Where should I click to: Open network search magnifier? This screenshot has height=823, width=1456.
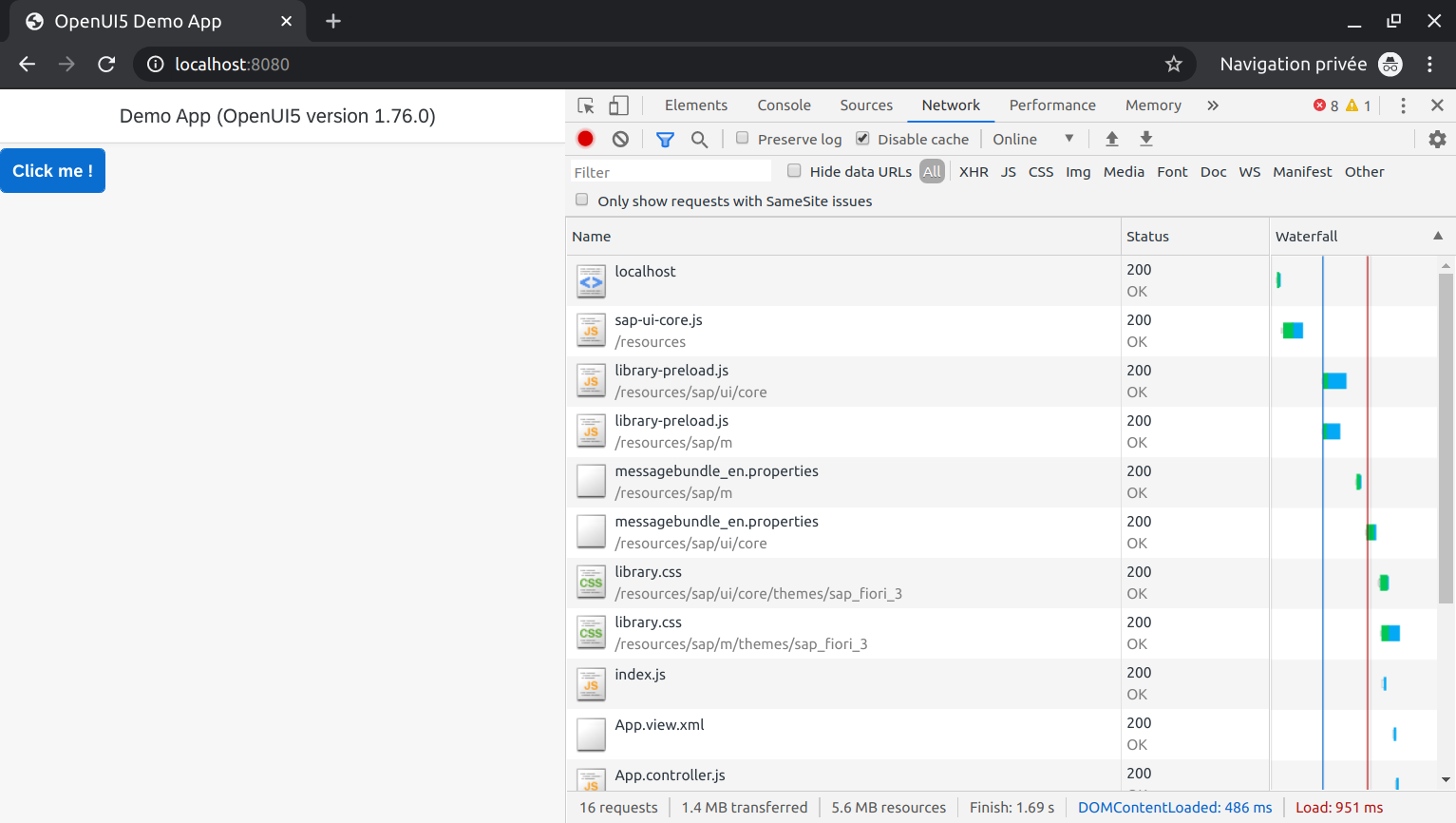pos(699,140)
